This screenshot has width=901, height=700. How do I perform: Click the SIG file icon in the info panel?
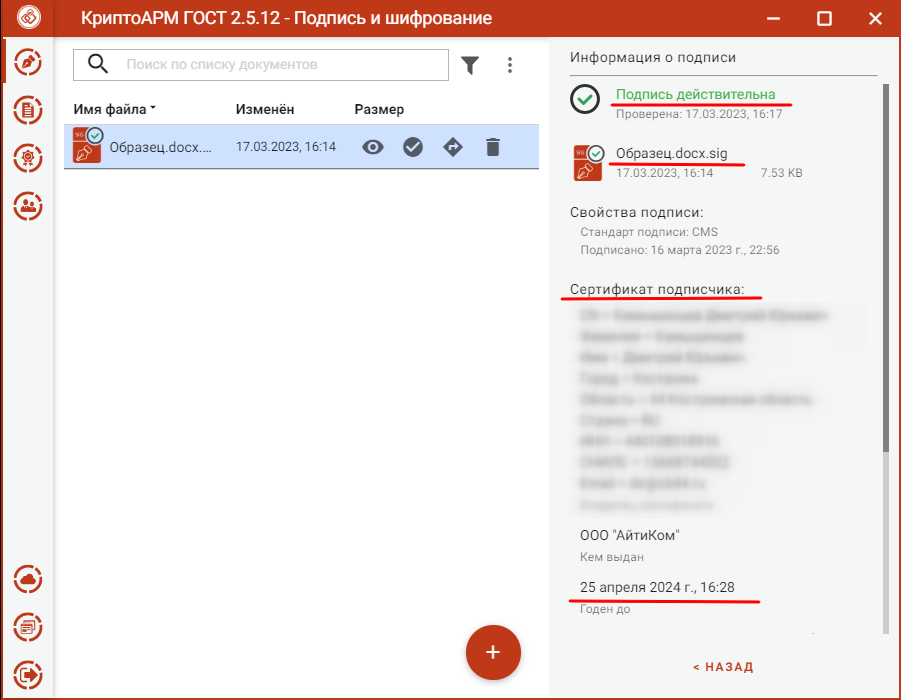point(588,163)
